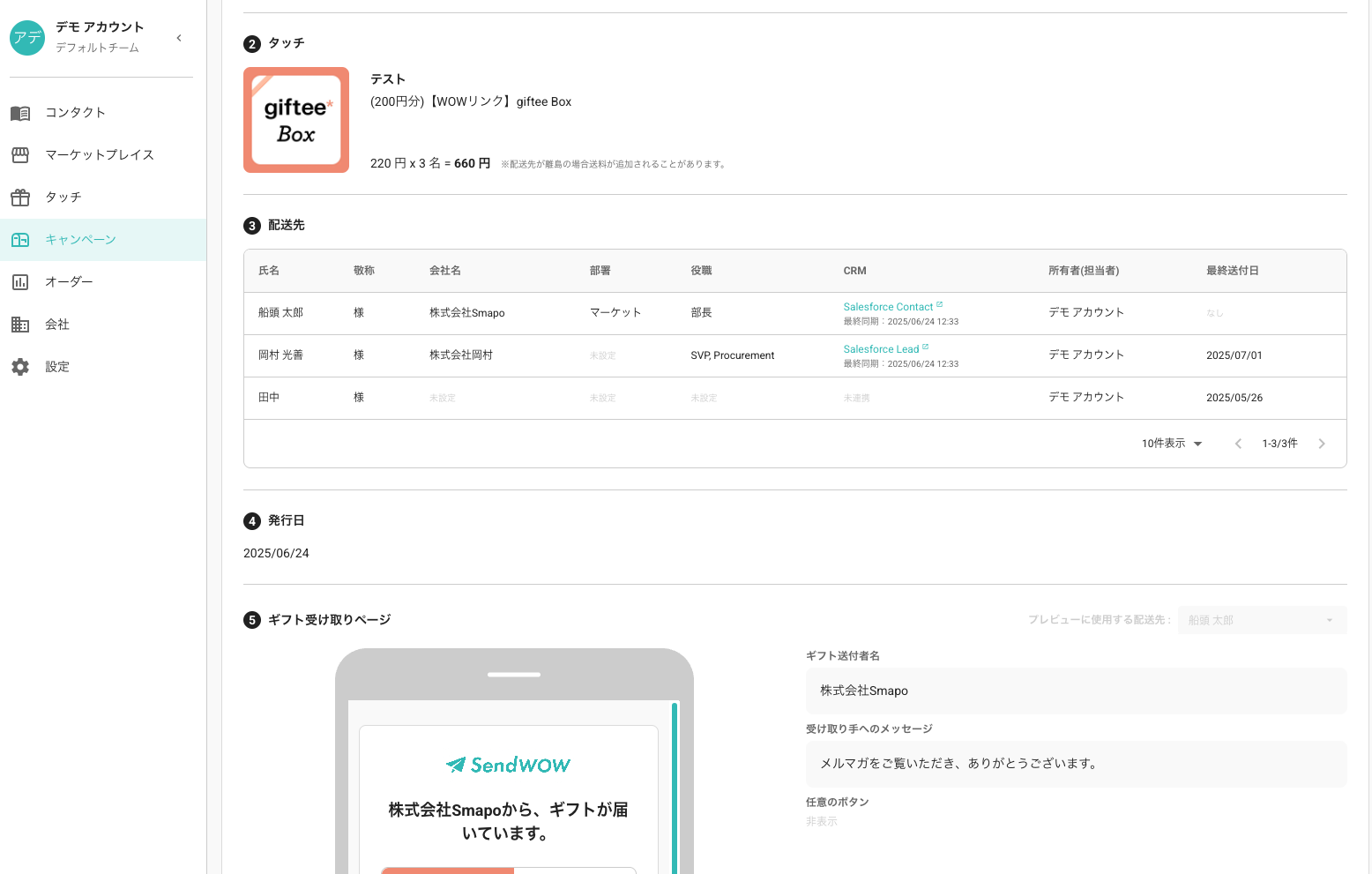Click the コンタクト book icon

point(20,113)
